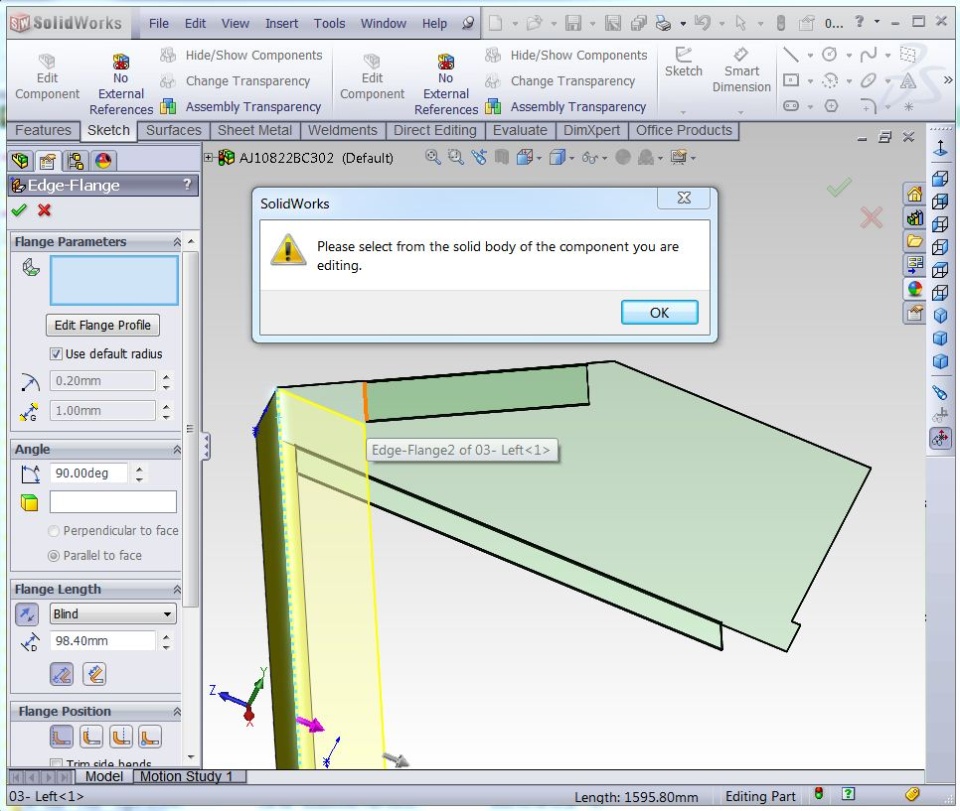Click the Print icon in toolbar
960x811 pixels.
pos(664,23)
